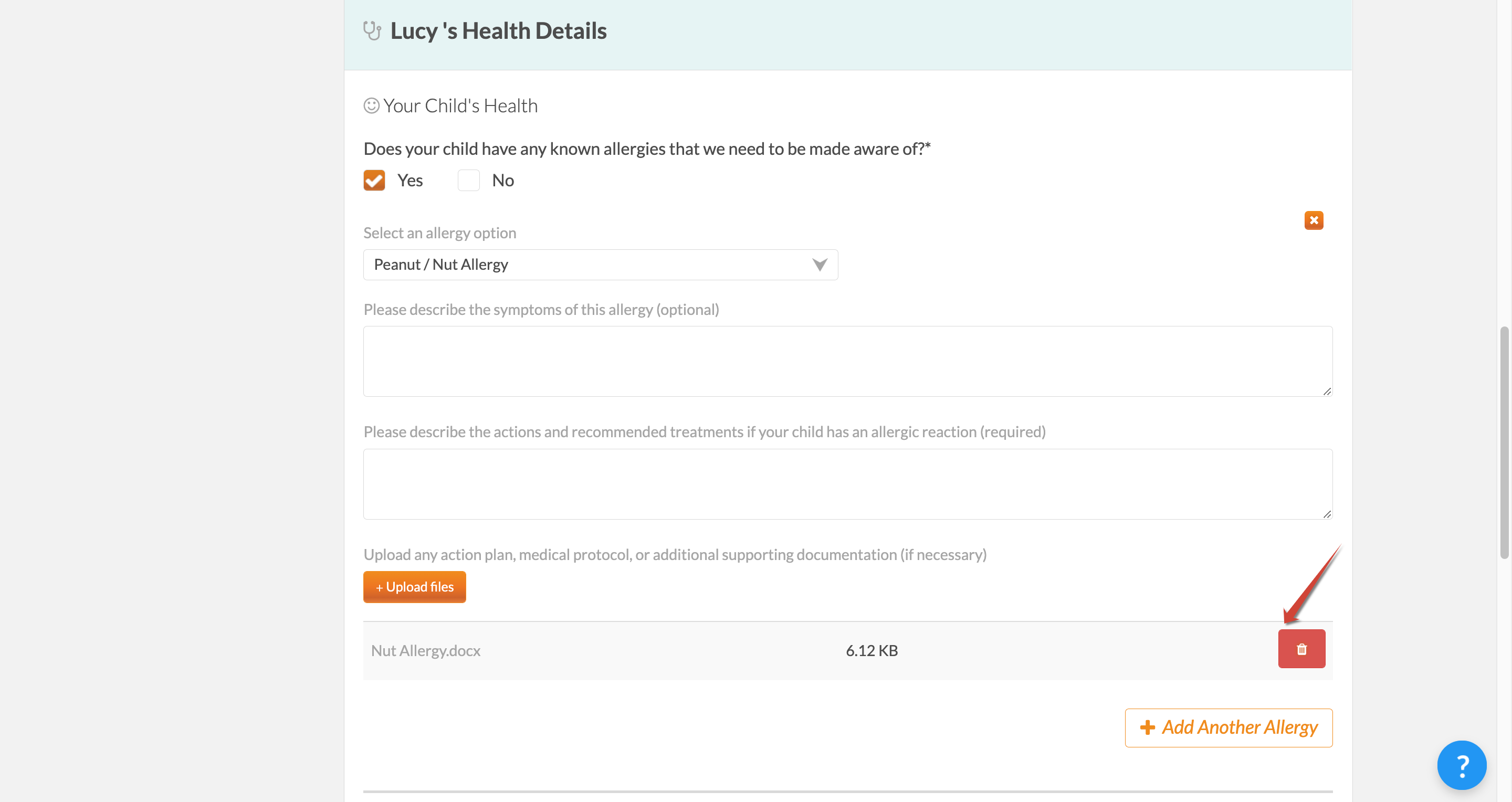Click the 6.12 KB file size text
1512x802 pixels.
pyautogui.click(x=871, y=651)
